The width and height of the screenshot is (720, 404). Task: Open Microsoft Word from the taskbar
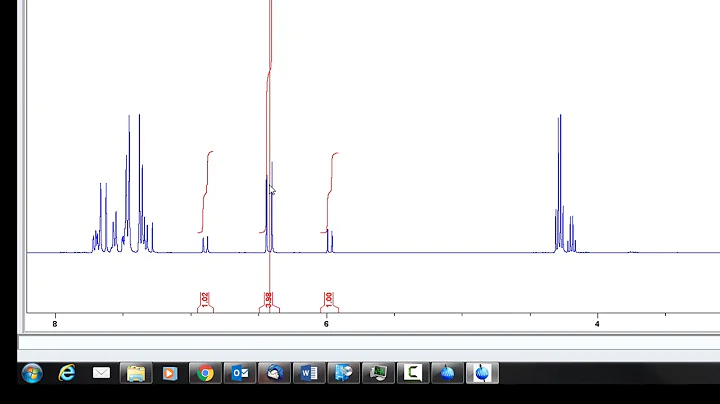(x=309, y=373)
